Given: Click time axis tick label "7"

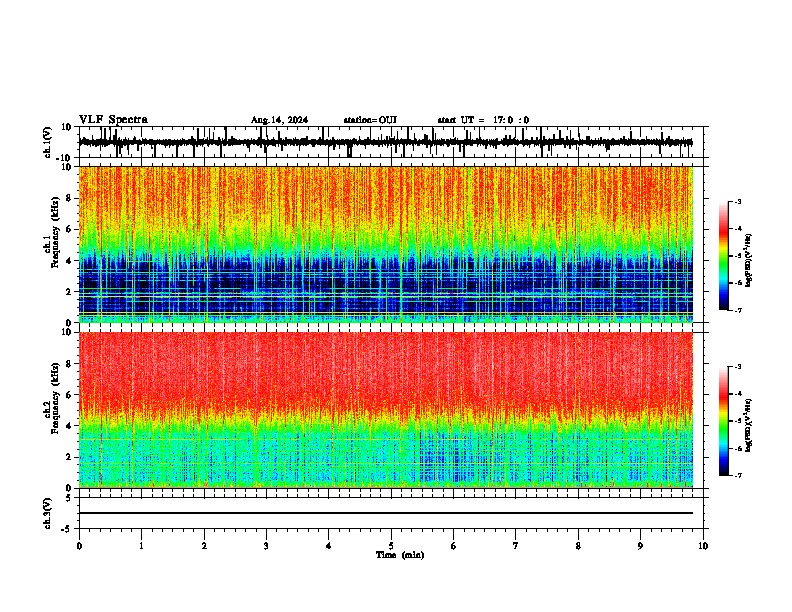Looking at the screenshot, I should 516,546.
